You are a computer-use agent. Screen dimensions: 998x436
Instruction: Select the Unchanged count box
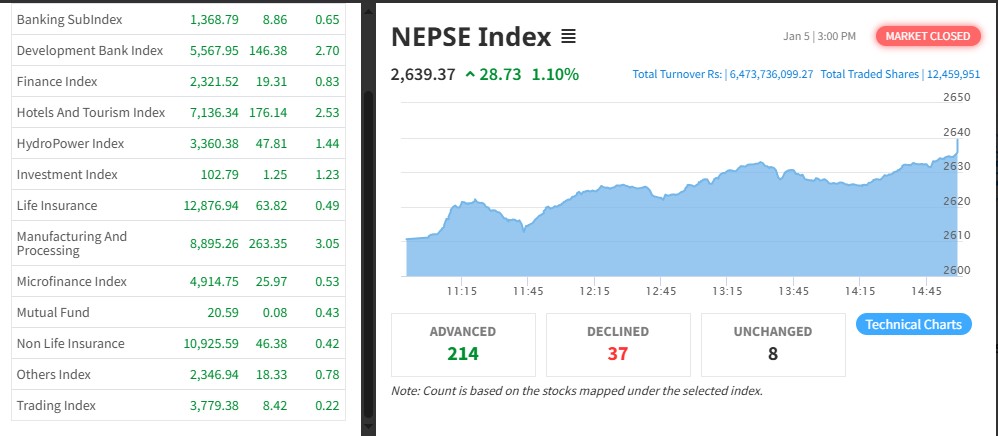[774, 342]
